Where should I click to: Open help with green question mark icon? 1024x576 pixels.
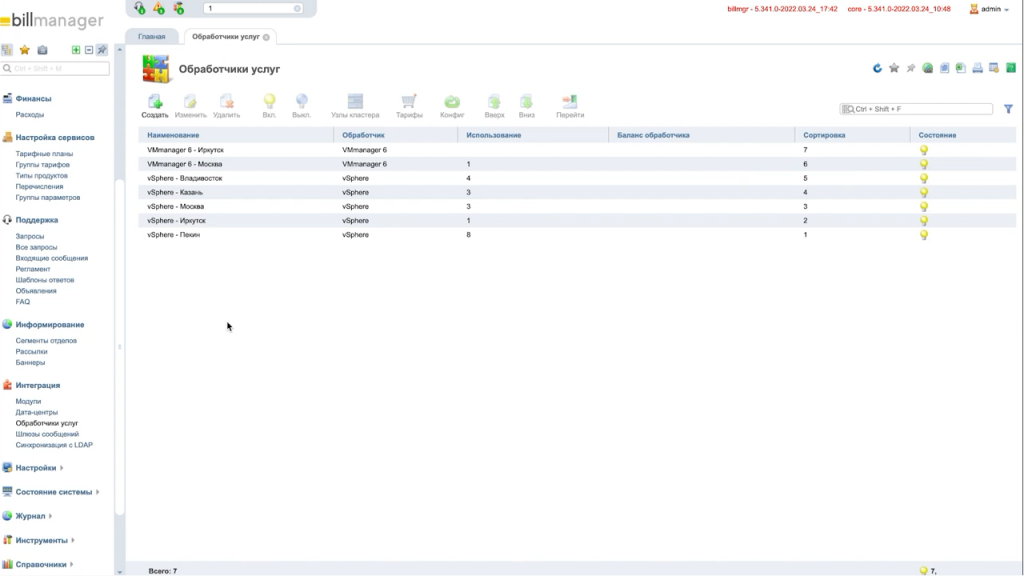1011,68
